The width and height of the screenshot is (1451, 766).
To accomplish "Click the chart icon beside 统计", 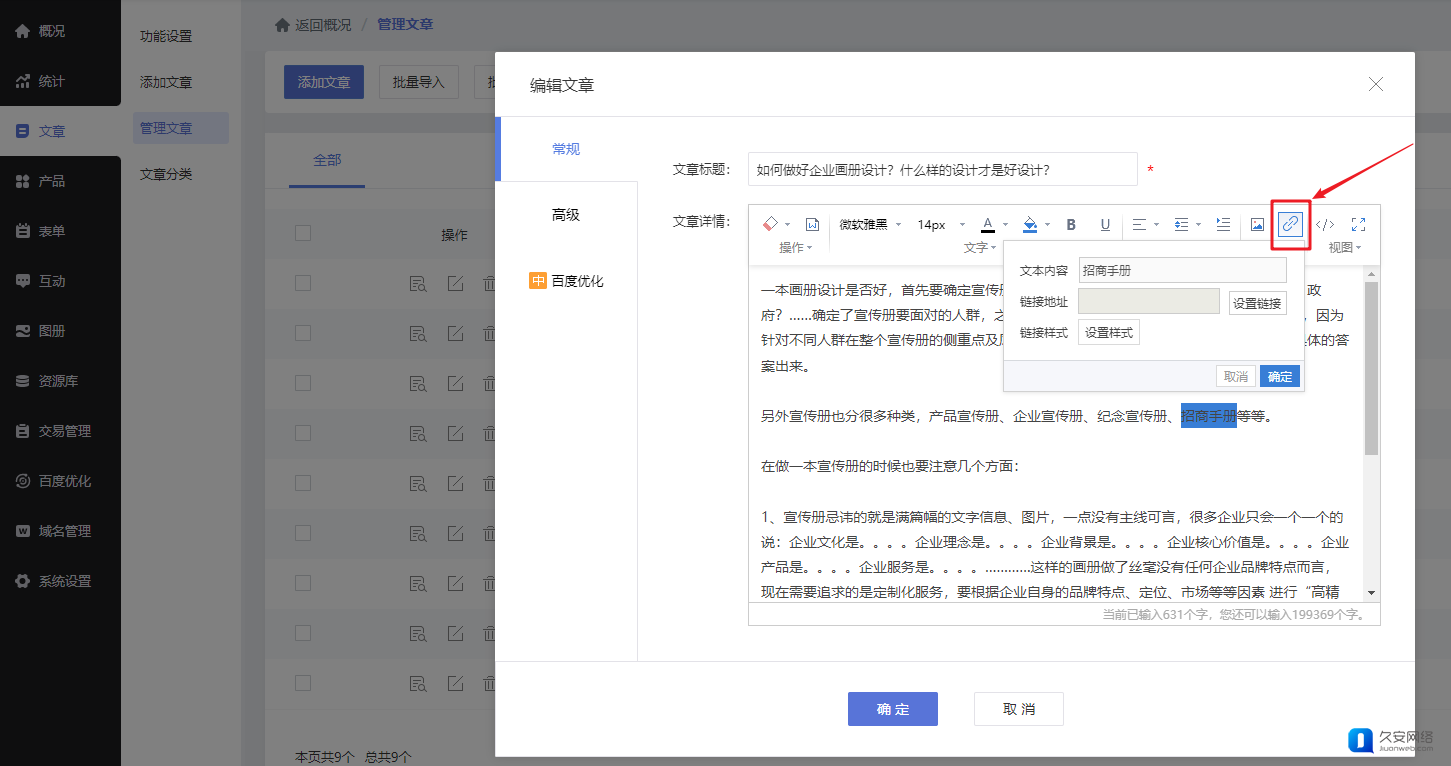I will (22, 81).
